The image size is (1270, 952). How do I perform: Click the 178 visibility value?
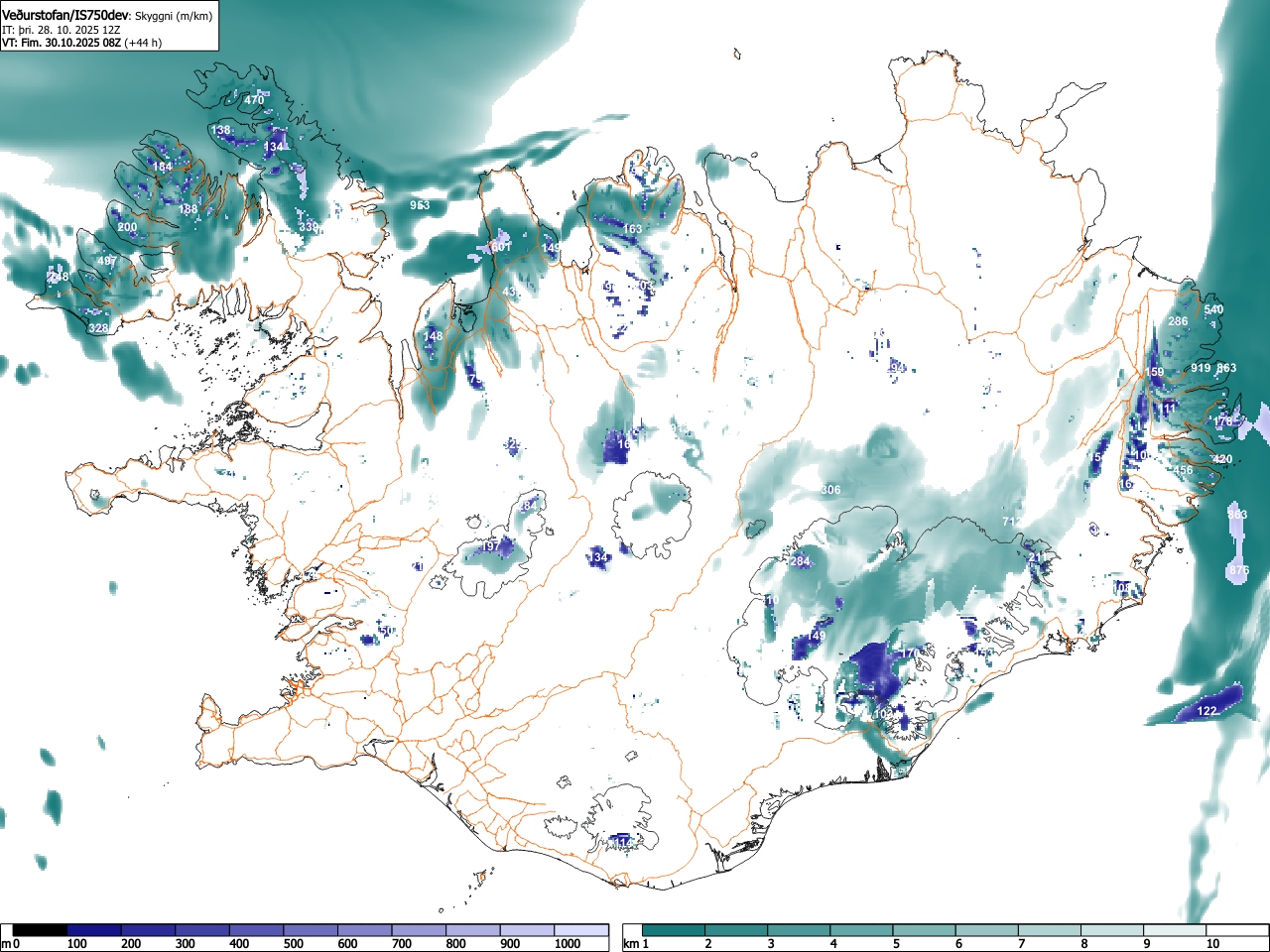pos(1222,421)
